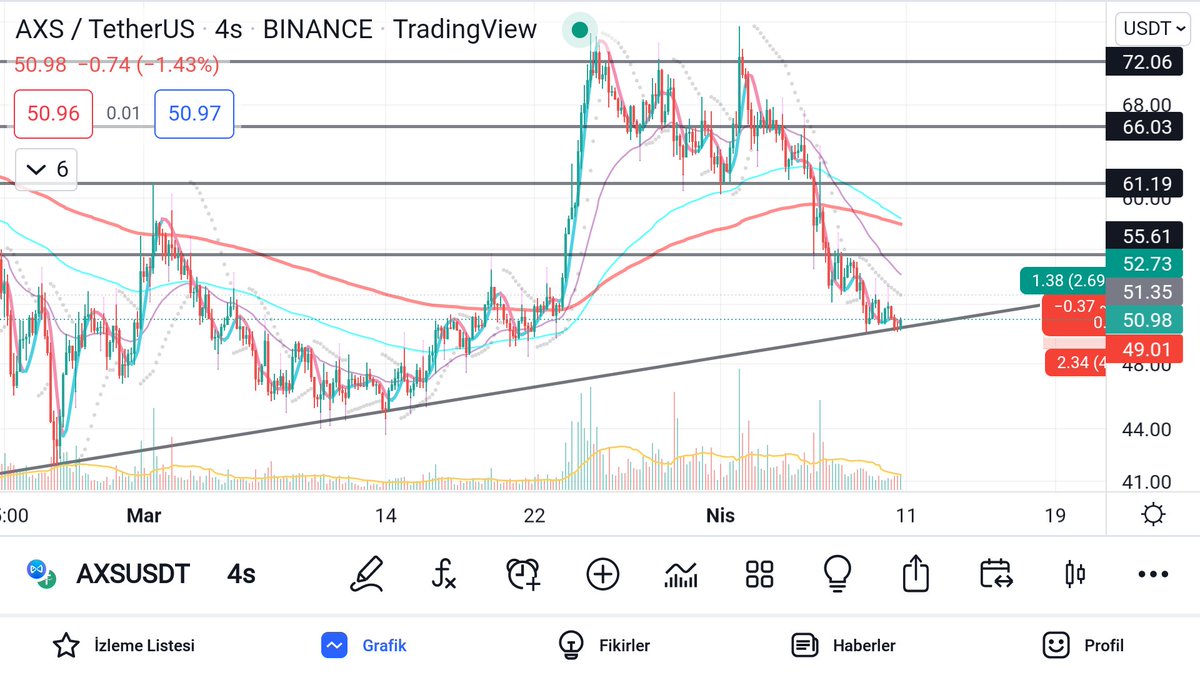Click the spread value 0.01
This screenshot has width=1200, height=675.
tap(124, 114)
